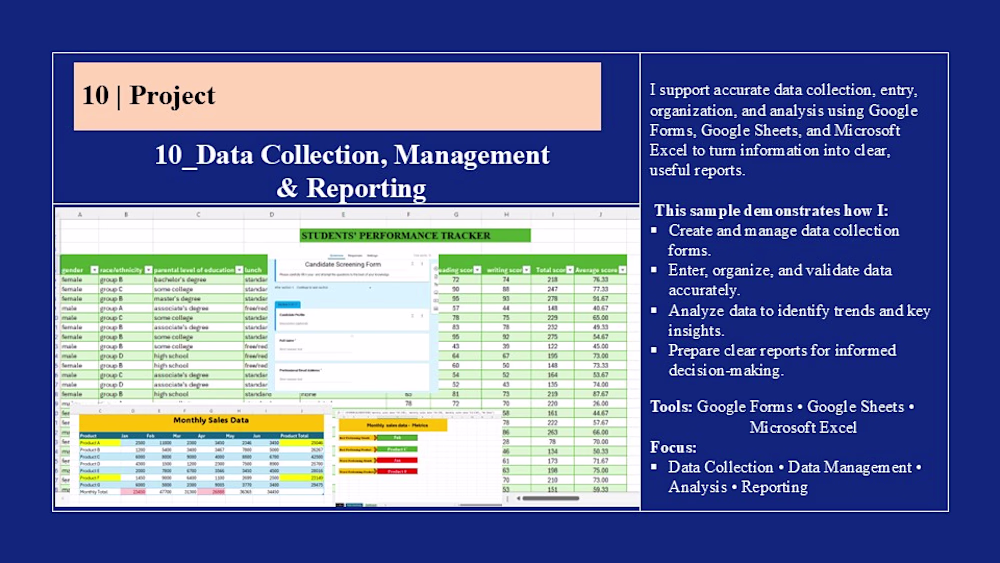Select the bachelor's degree cell
The image size is (1000, 563).
click(x=198, y=279)
